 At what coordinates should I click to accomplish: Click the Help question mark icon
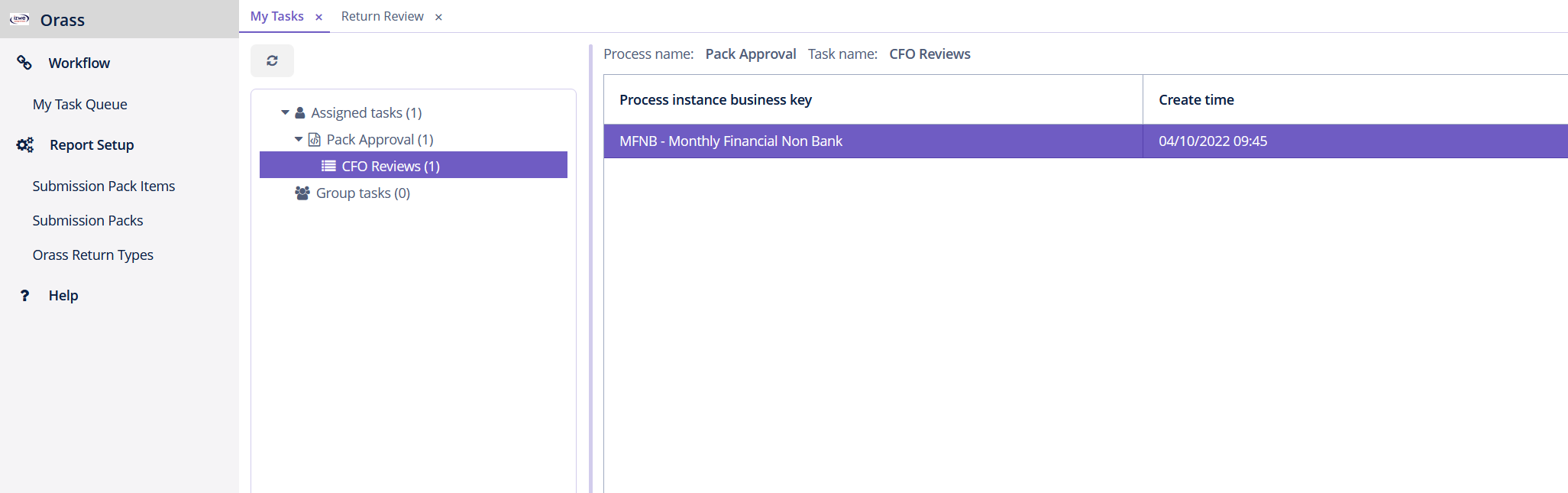click(x=24, y=296)
